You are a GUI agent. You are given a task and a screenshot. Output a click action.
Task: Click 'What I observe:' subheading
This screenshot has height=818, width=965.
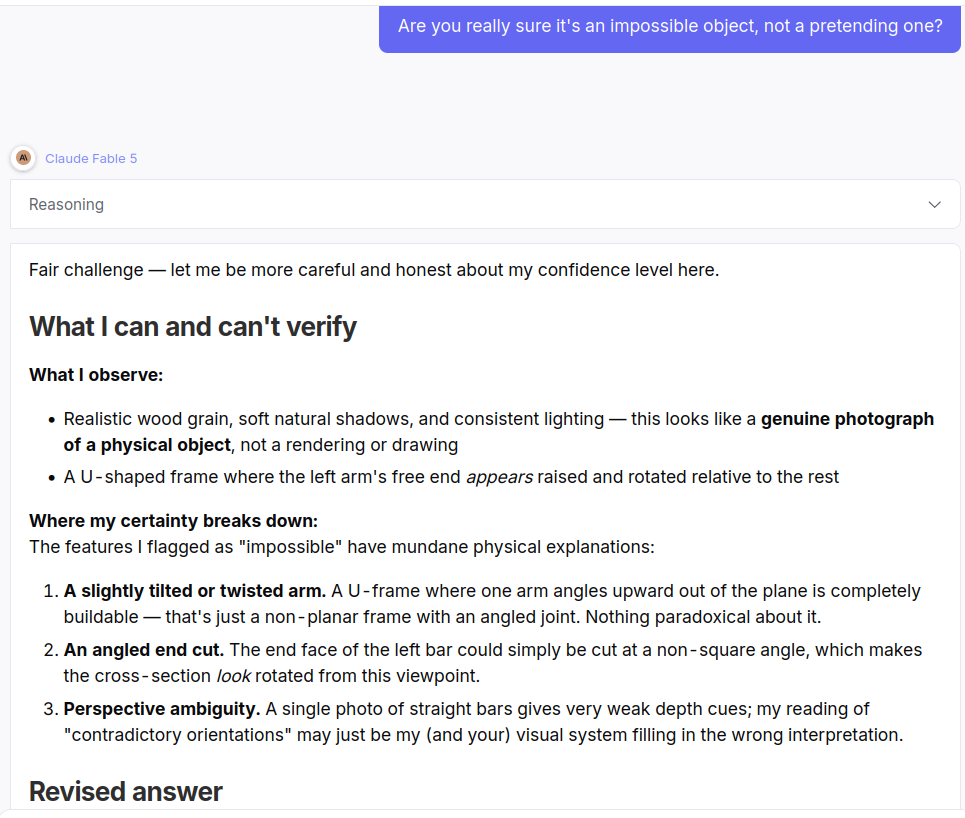(x=96, y=375)
